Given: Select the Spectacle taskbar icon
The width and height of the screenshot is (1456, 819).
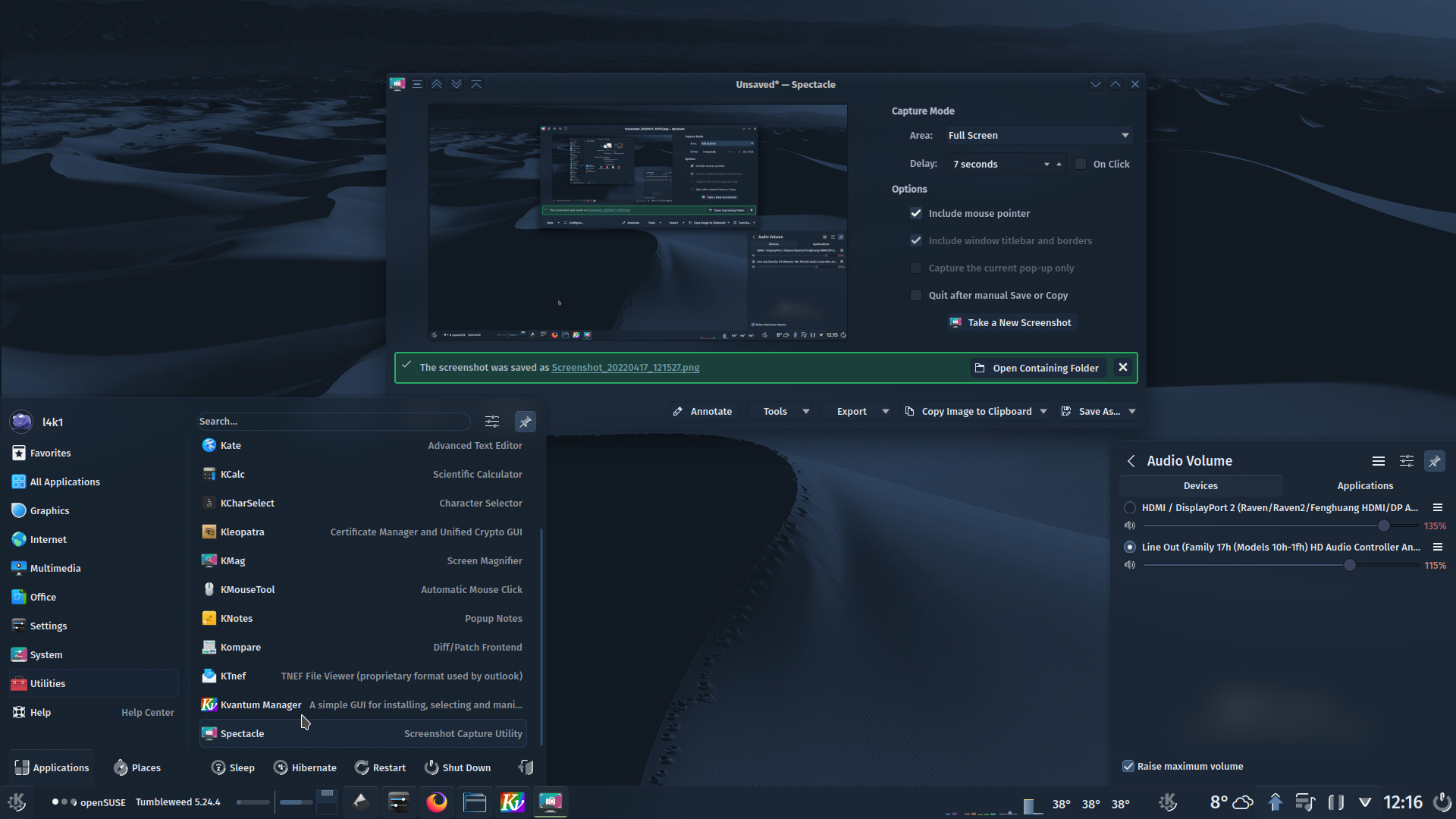Looking at the screenshot, I should pyautogui.click(x=551, y=802).
